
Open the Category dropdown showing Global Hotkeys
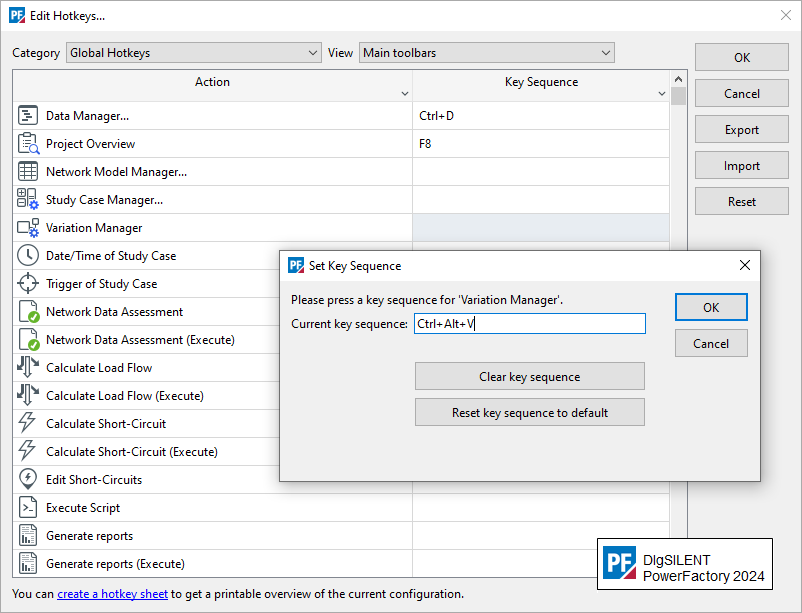pos(193,53)
